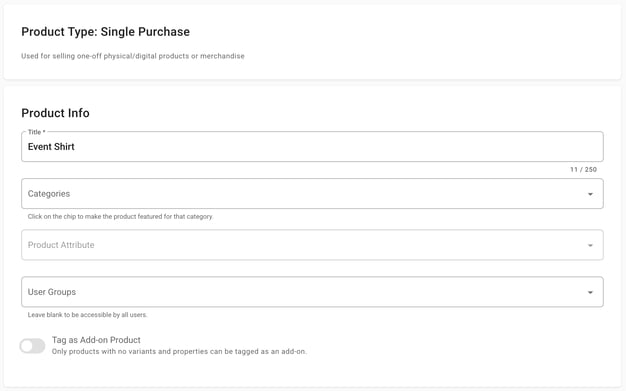Image resolution: width=626 pixels, height=391 pixels.
Task: Click middle of the Categories box
Action: tap(312, 194)
